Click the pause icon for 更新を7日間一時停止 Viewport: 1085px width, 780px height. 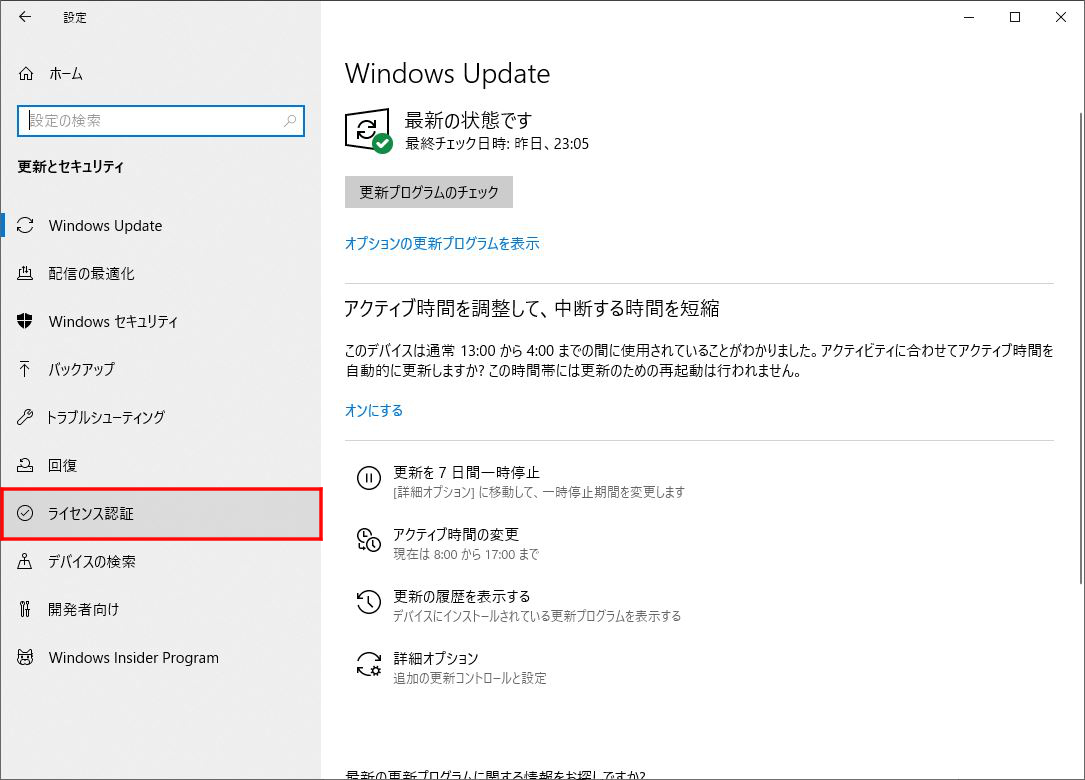(x=369, y=478)
